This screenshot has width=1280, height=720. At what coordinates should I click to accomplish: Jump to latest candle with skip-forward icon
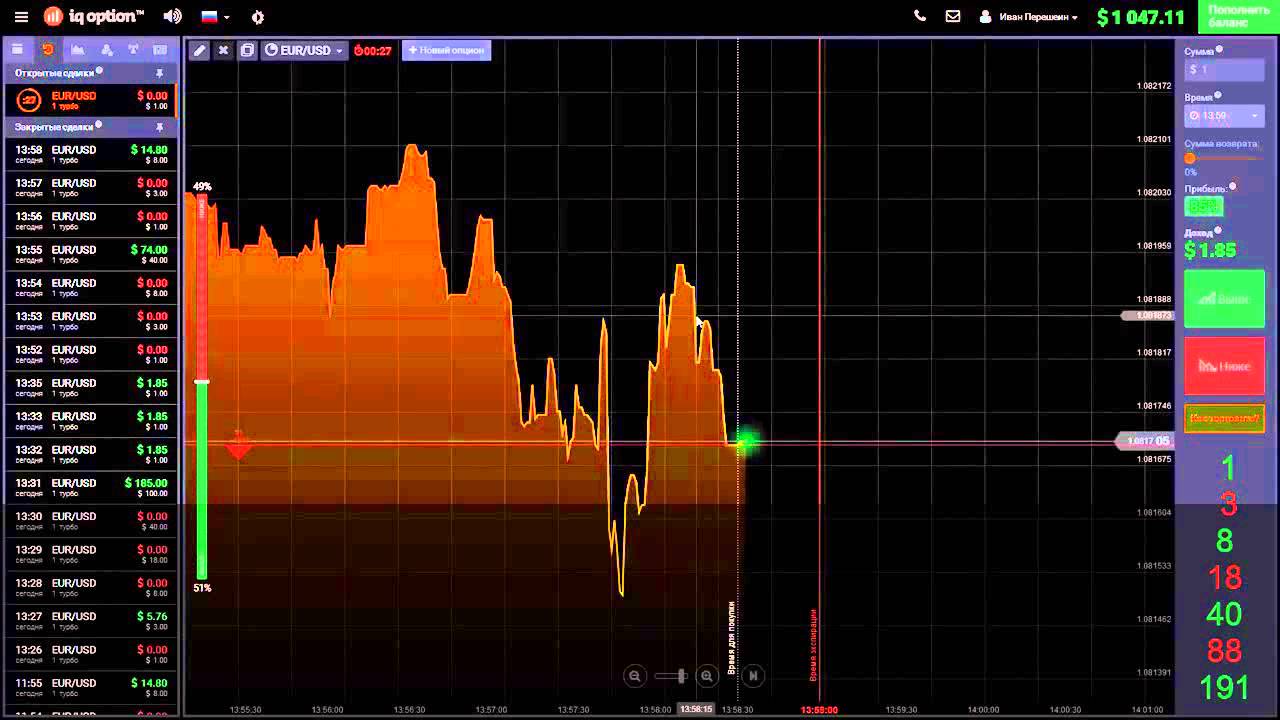753,676
